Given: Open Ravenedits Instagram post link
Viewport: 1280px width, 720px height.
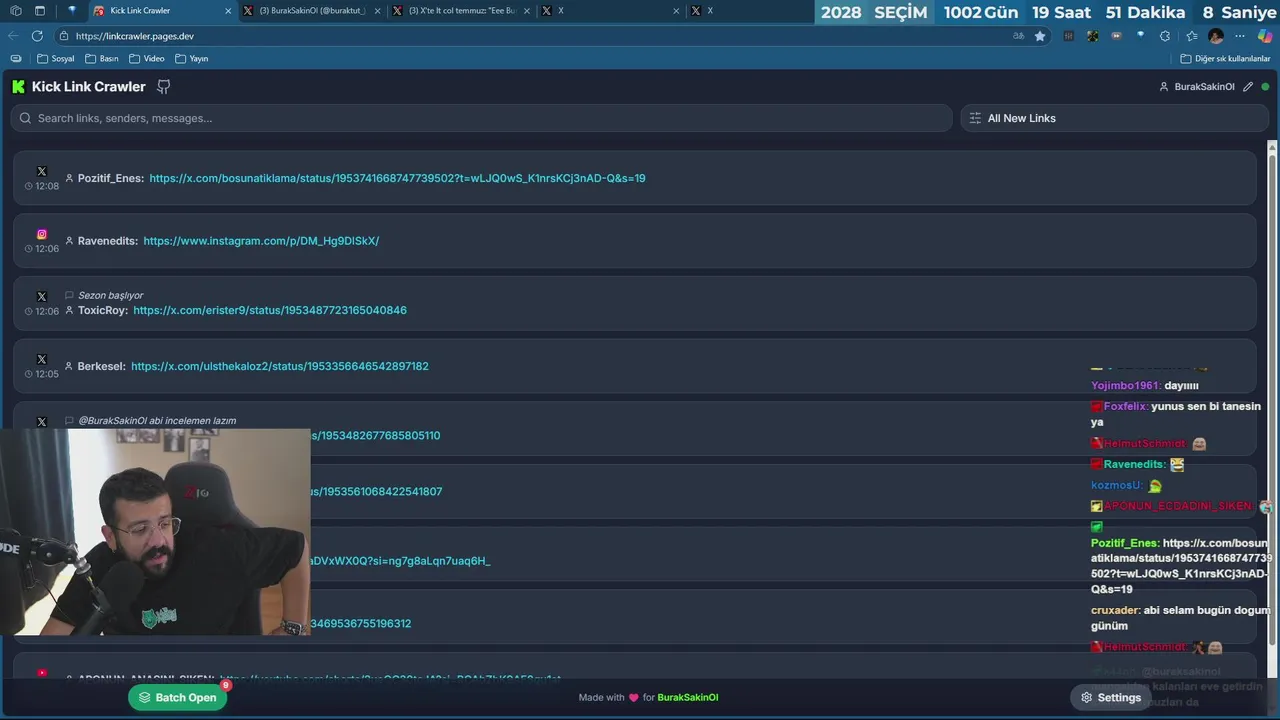Looking at the screenshot, I should point(261,241).
